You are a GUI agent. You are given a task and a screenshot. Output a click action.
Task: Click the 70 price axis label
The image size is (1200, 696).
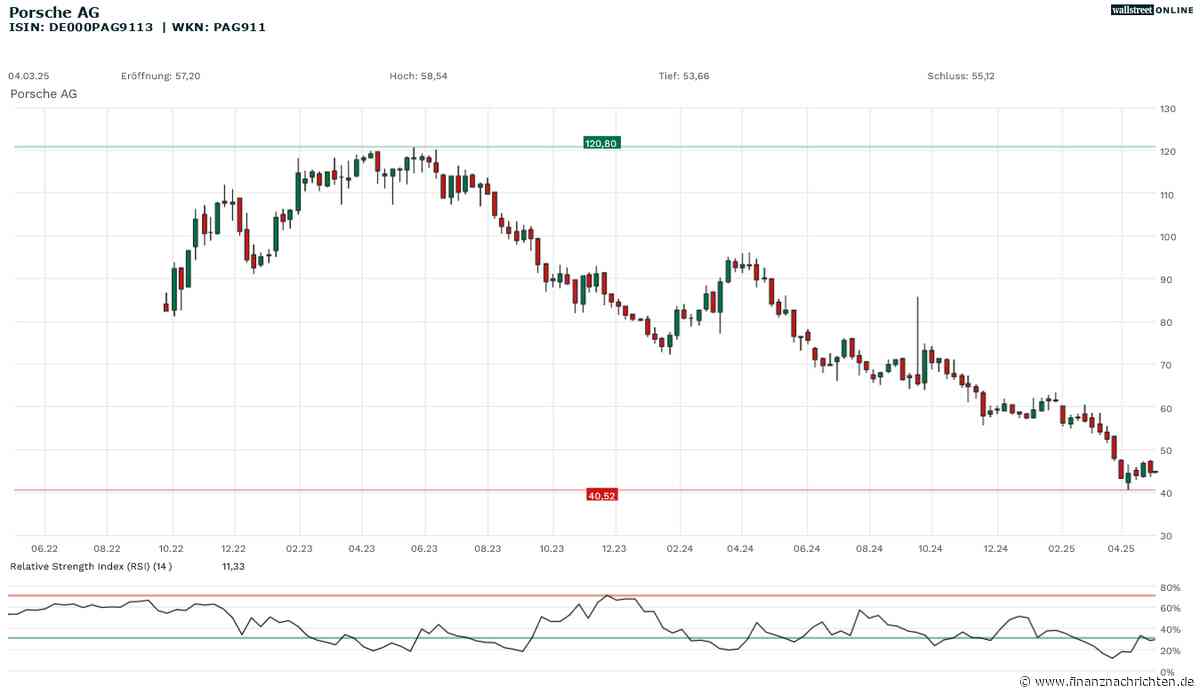(1165, 365)
